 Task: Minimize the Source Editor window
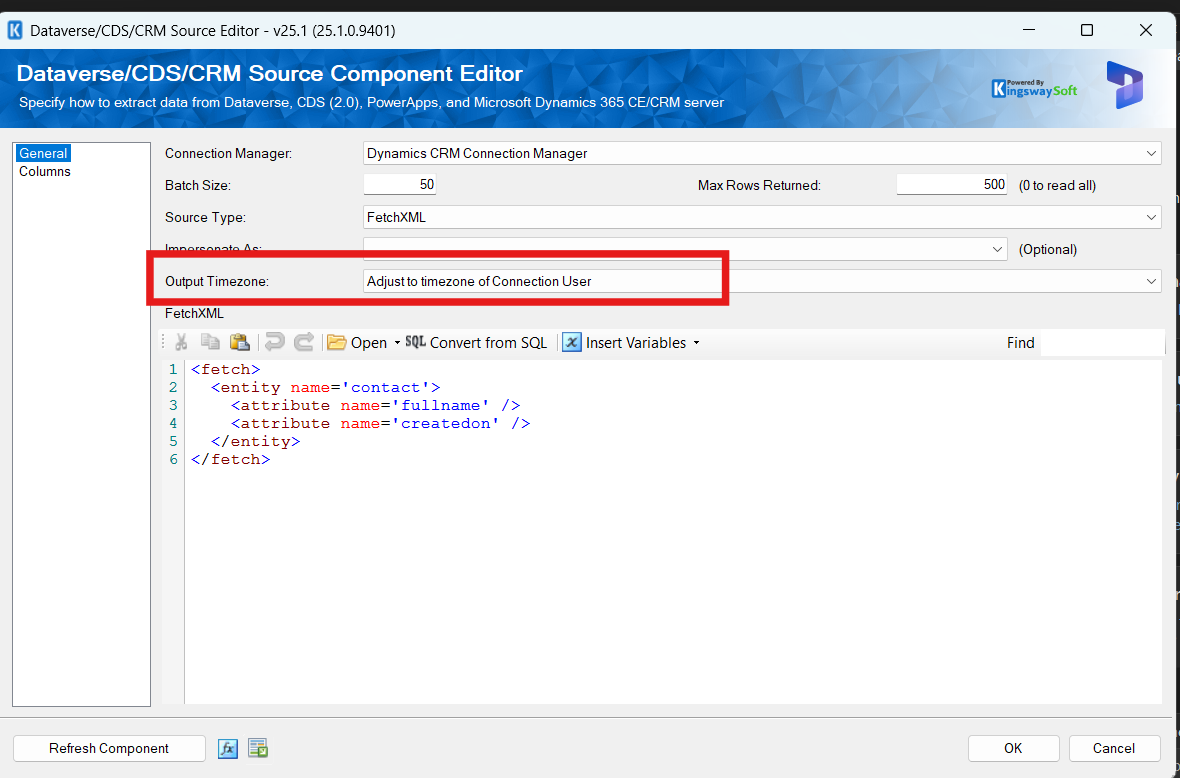click(1029, 30)
